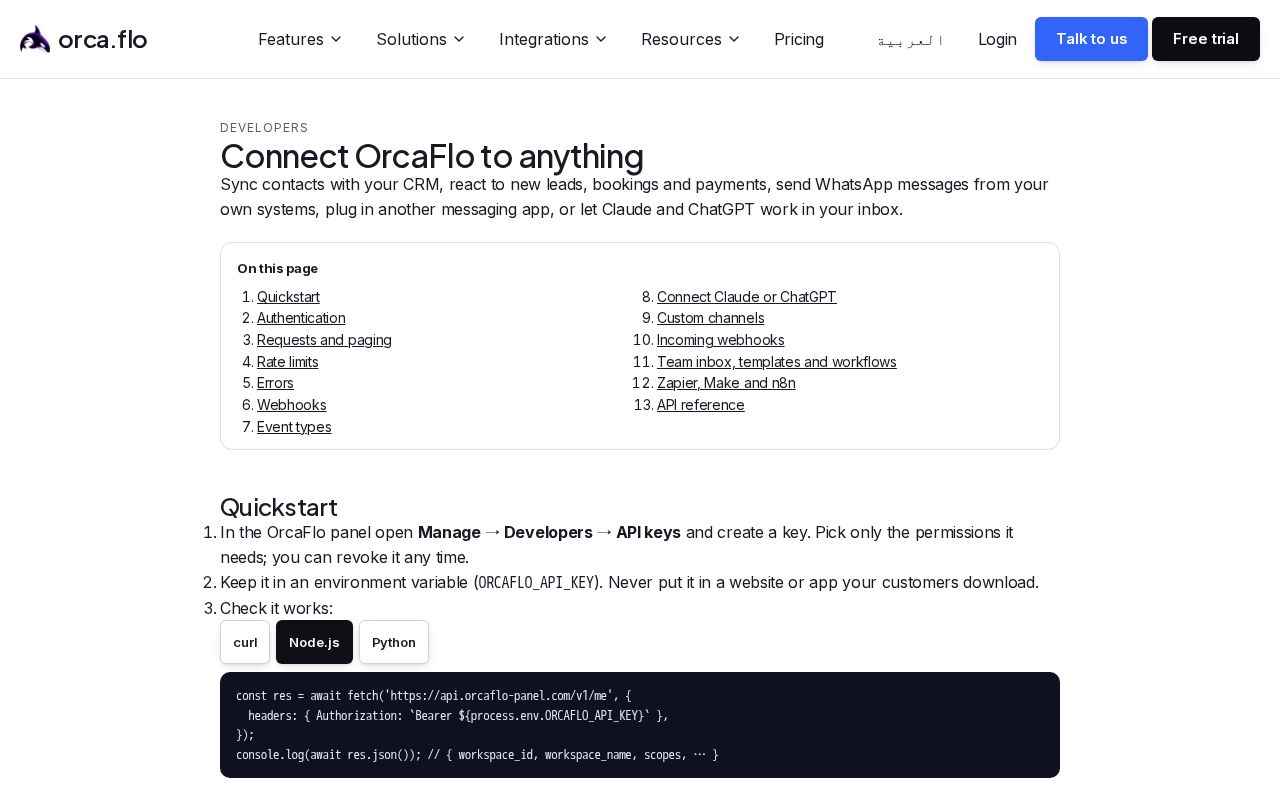Expand the Resources chevron arrow
1280x800 pixels.
(734, 39)
